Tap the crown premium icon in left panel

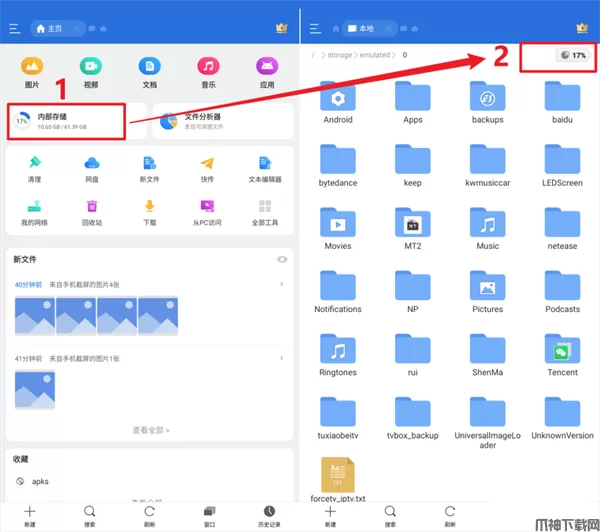pyautogui.click(x=282, y=28)
